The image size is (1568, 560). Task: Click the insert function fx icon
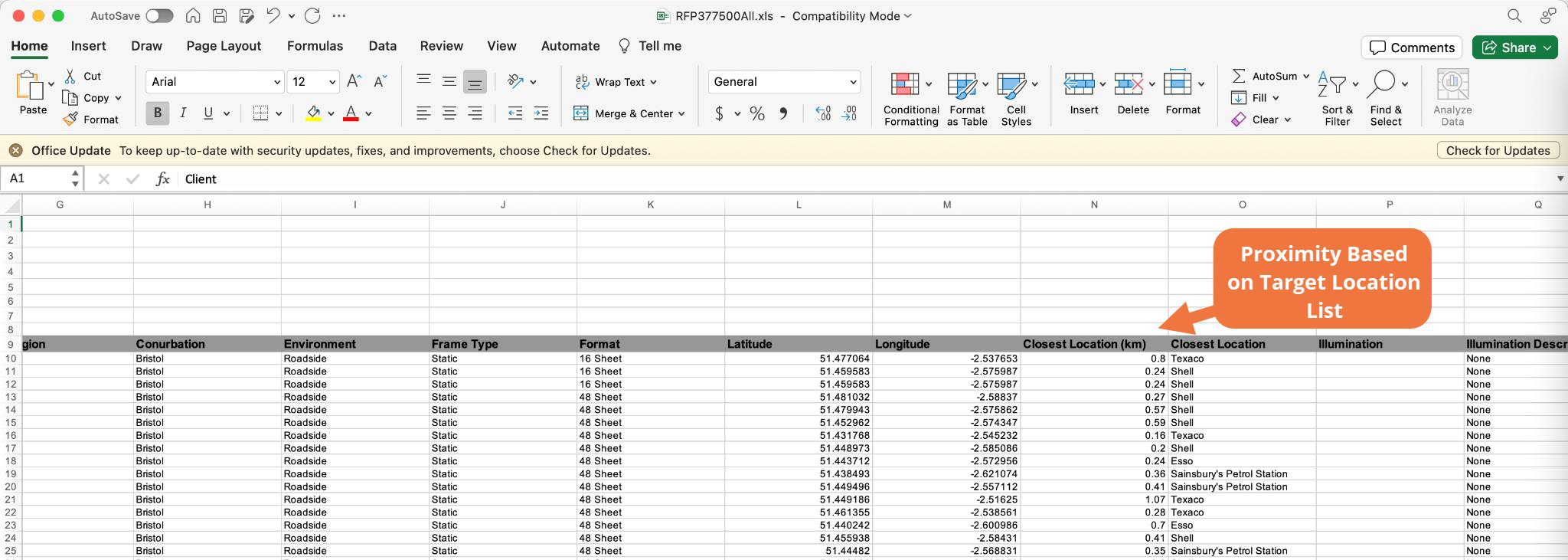point(162,178)
